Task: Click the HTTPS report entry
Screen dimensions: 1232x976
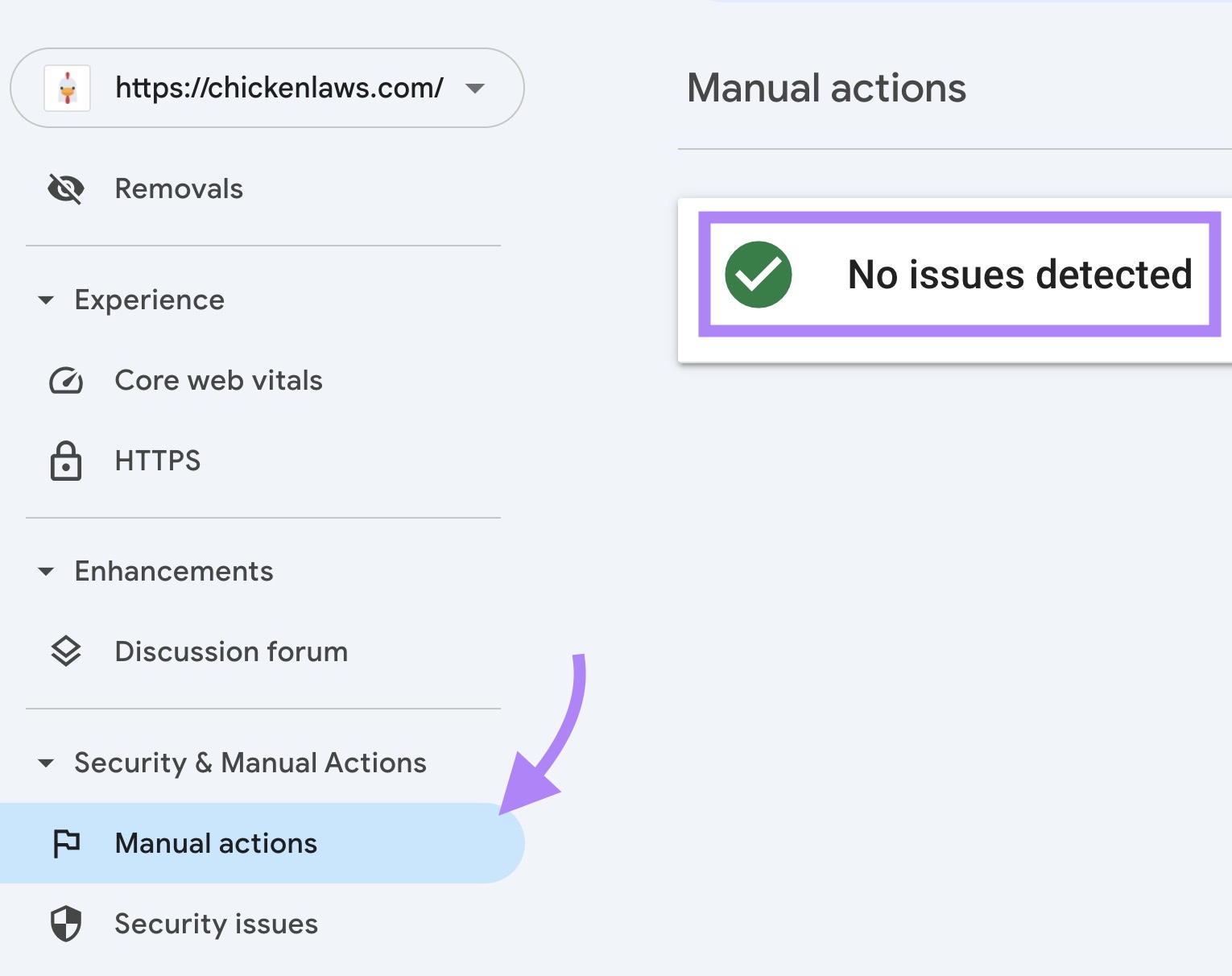Action: (158, 461)
